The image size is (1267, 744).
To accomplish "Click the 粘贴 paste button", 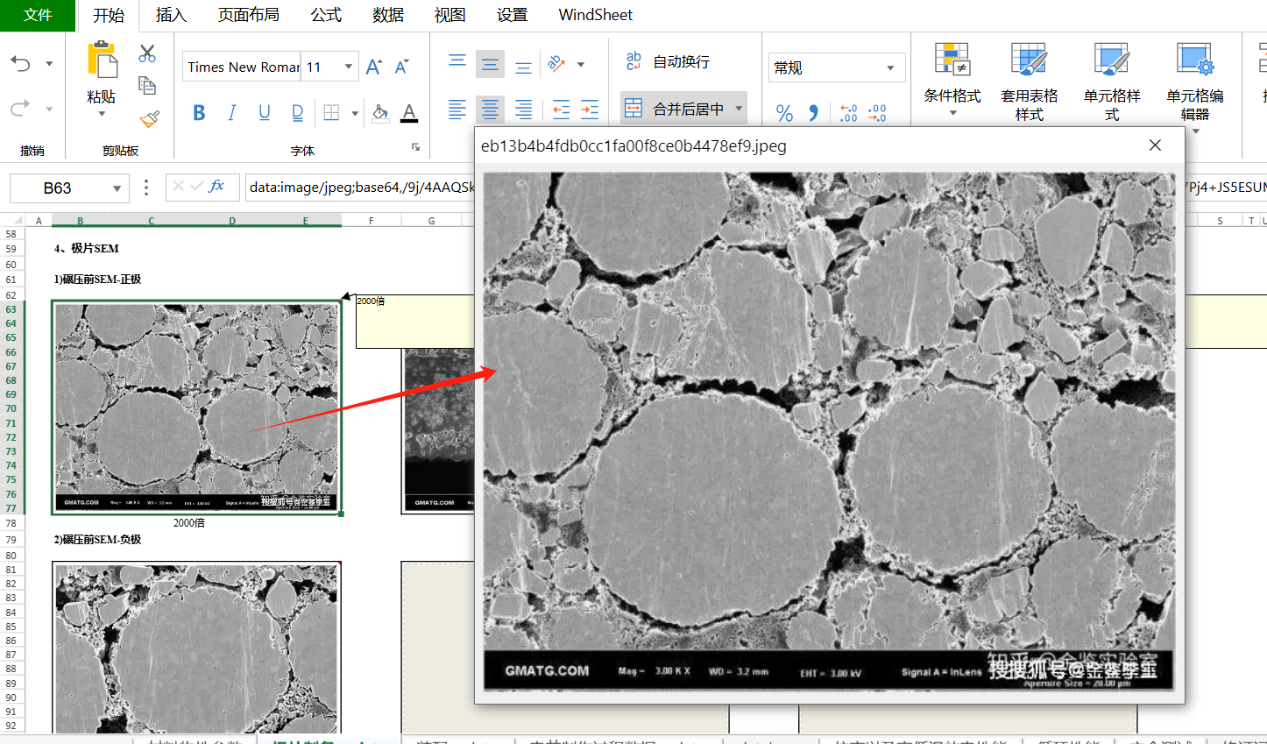I will (101, 75).
